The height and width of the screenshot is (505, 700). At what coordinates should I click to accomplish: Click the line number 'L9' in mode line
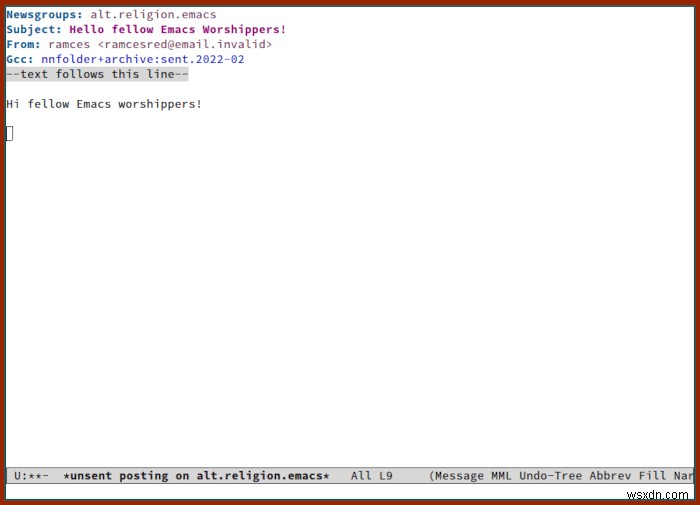coord(386,476)
